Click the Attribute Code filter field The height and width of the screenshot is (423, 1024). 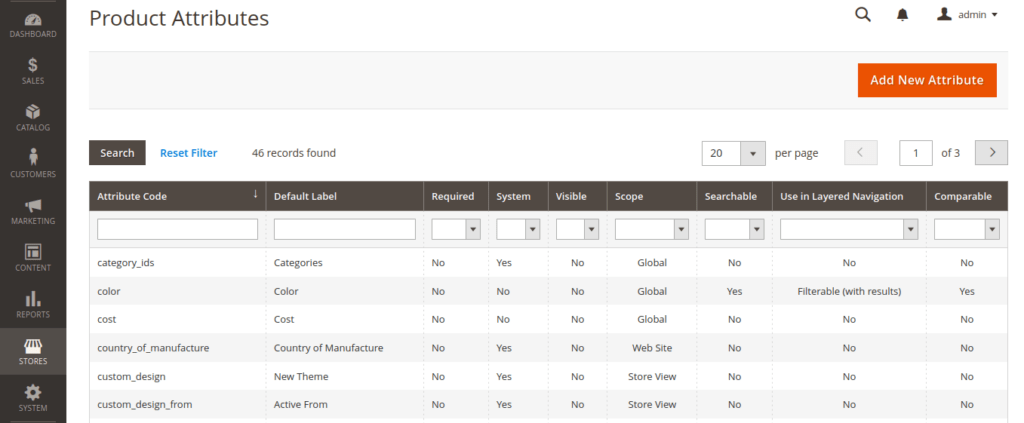(x=177, y=230)
